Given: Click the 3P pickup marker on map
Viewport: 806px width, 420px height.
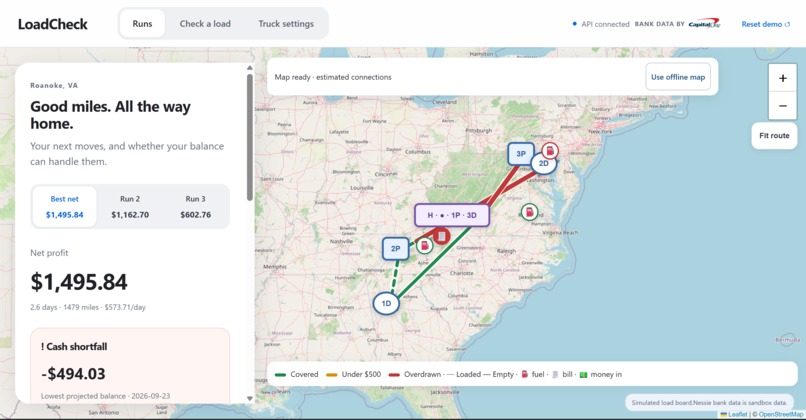Looking at the screenshot, I should (x=521, y=154).
